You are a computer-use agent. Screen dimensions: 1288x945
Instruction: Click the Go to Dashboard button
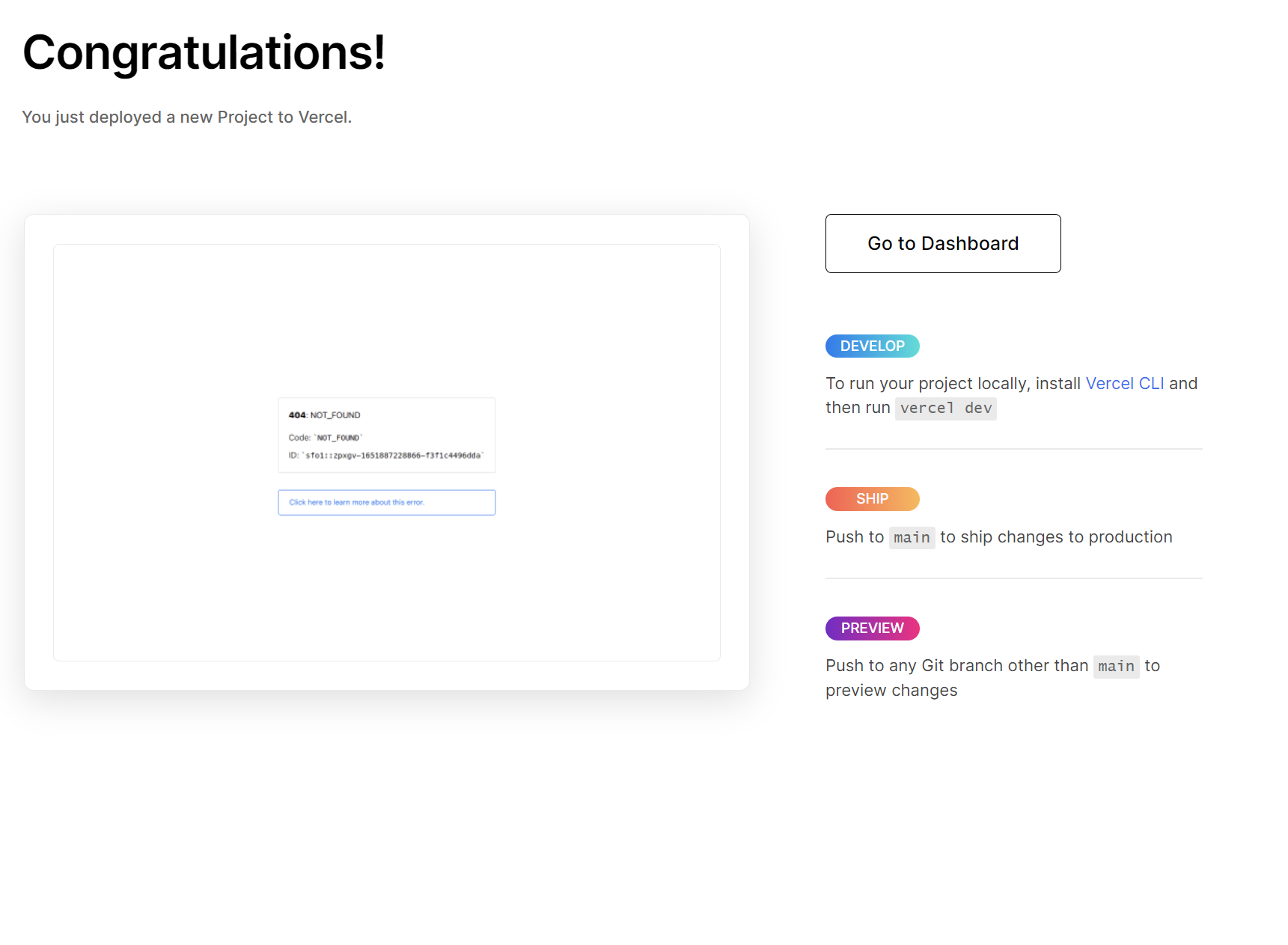point(942,244)
